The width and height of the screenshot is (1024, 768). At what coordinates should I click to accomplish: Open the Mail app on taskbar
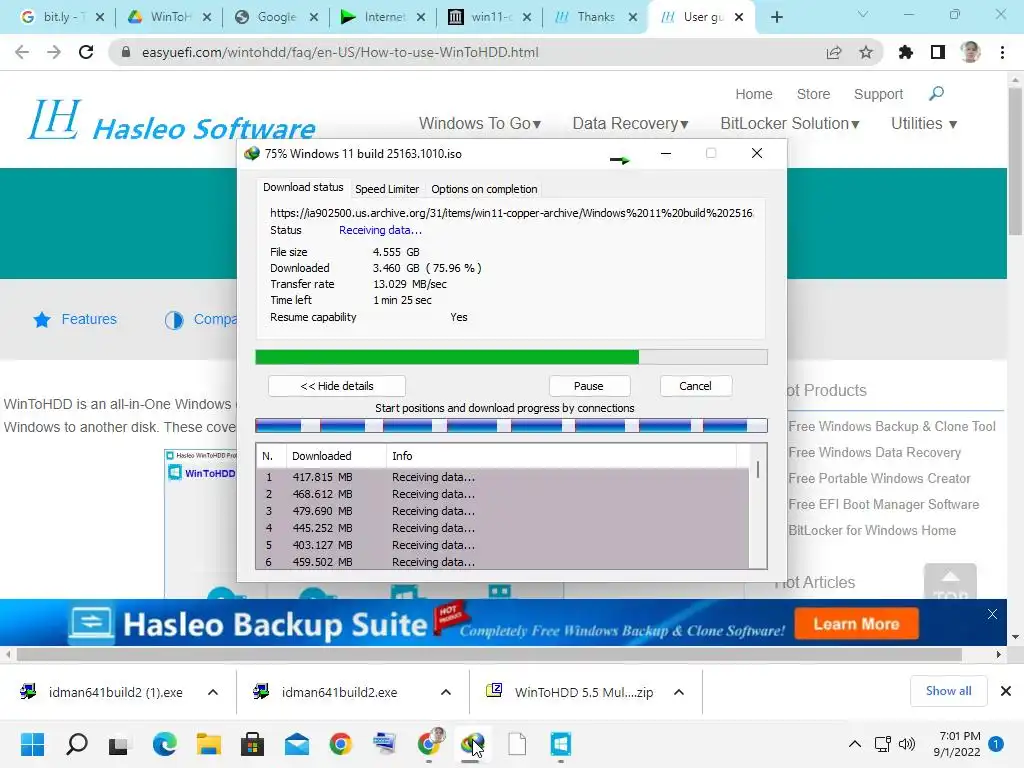(x=296, y=744)
